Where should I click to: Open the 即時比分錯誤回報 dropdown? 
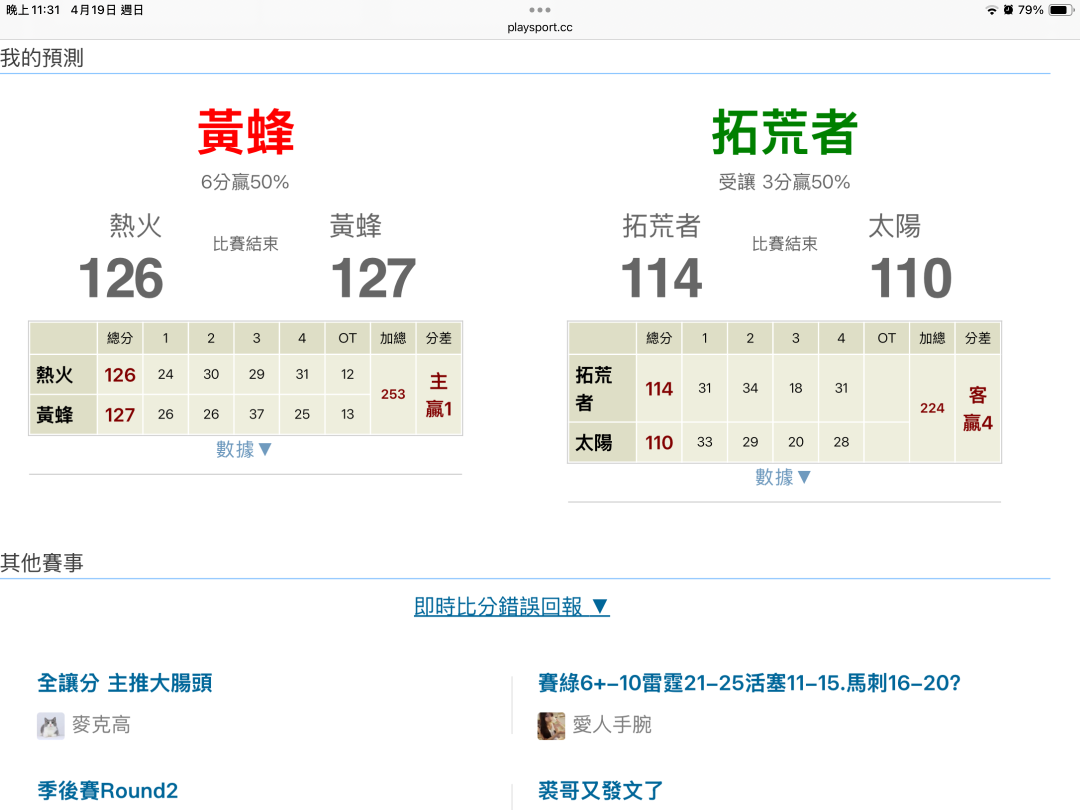click(512, 607)
